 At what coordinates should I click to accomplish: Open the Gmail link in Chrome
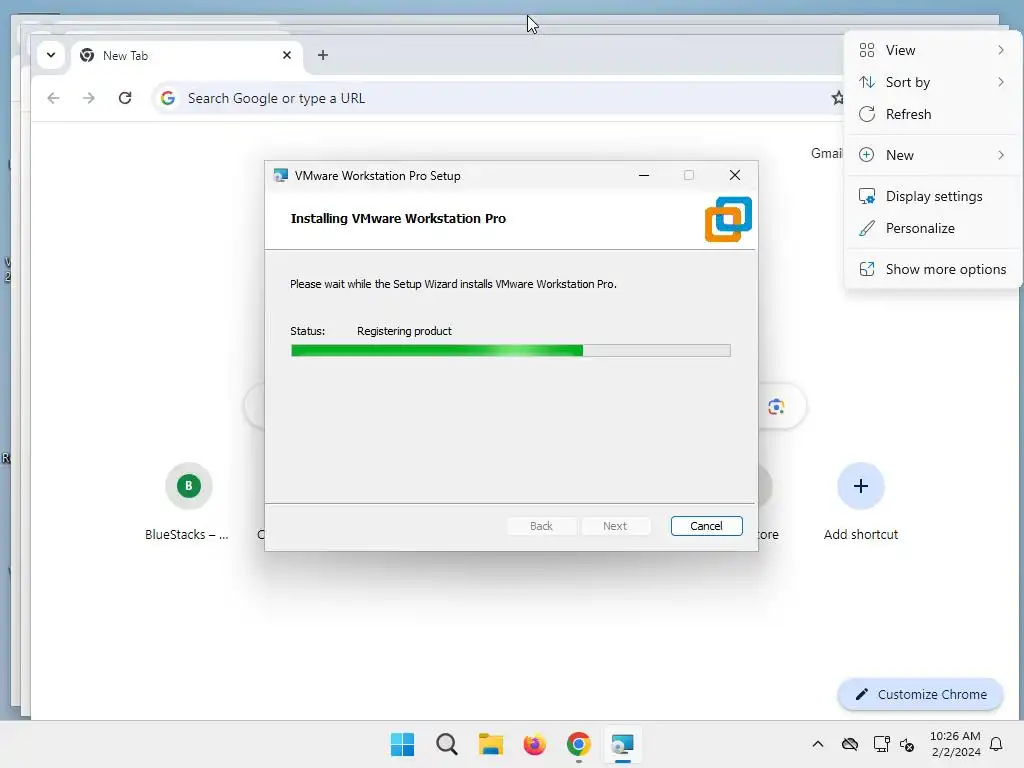coord(827,153)
